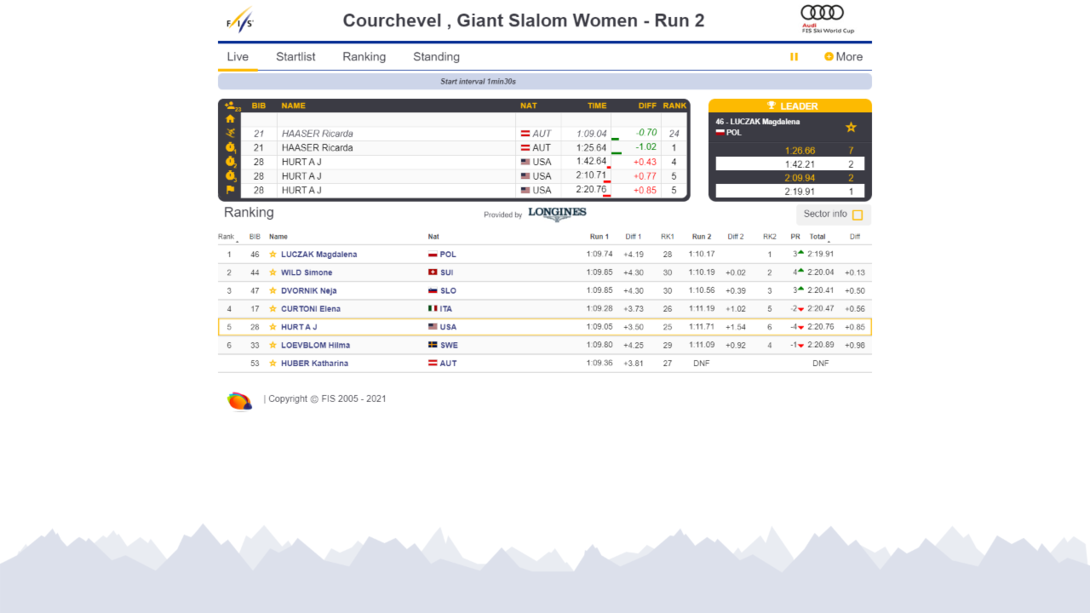Click the FIS logo in the header
1090x613 pixels.
[240, 20]
